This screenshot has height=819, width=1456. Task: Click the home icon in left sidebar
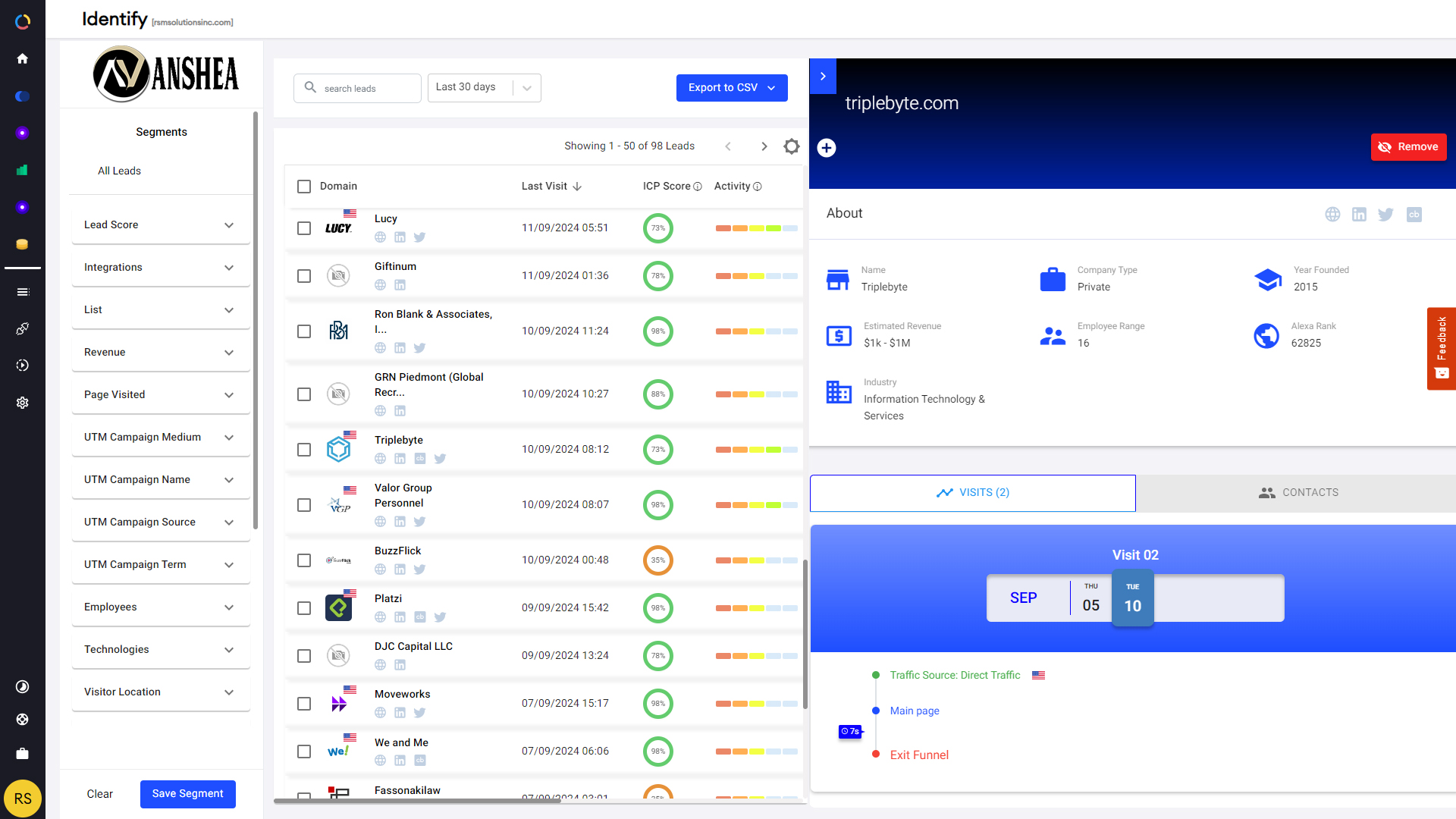22,58
